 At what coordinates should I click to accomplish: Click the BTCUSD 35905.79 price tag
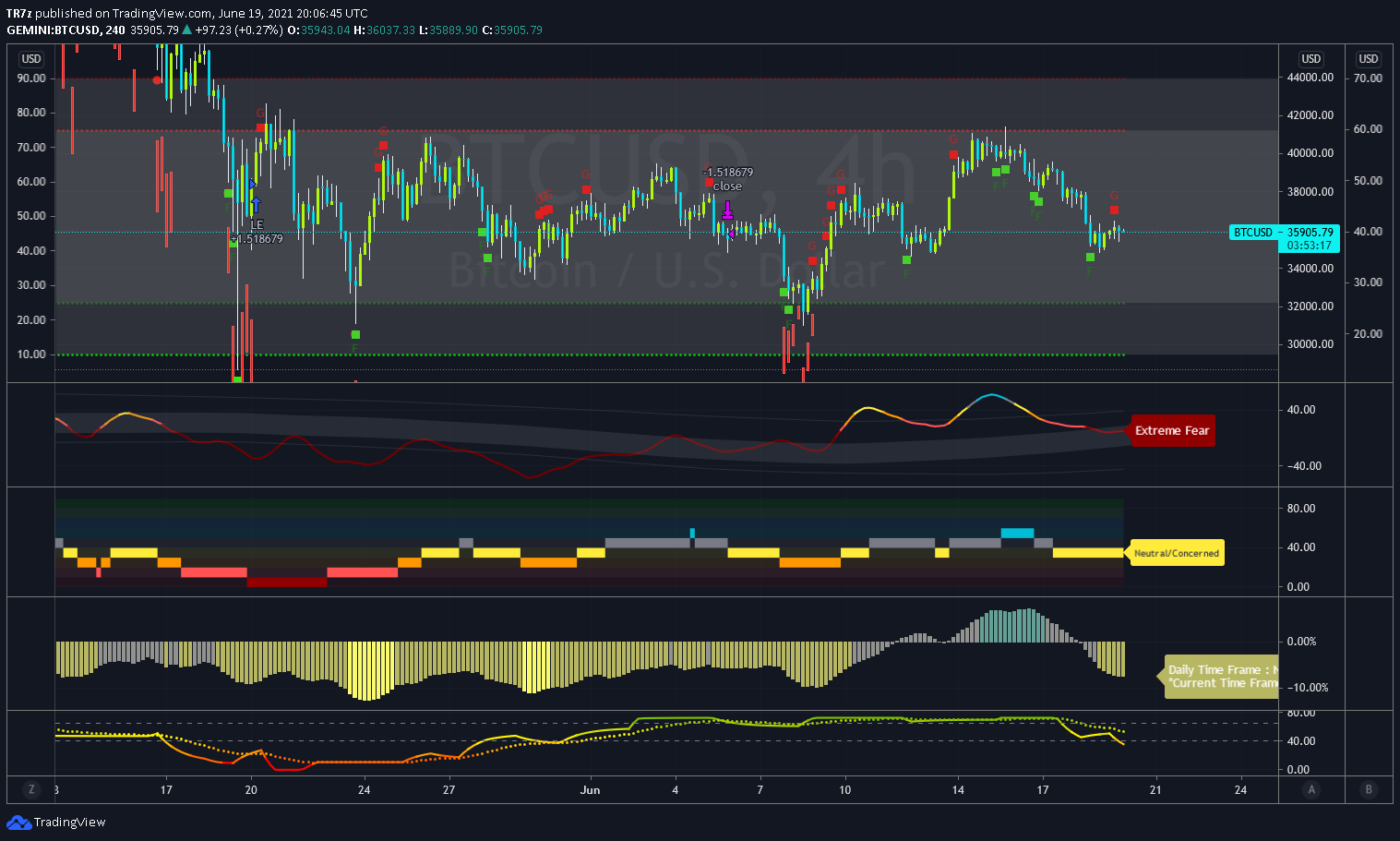tap(1284, 232)
